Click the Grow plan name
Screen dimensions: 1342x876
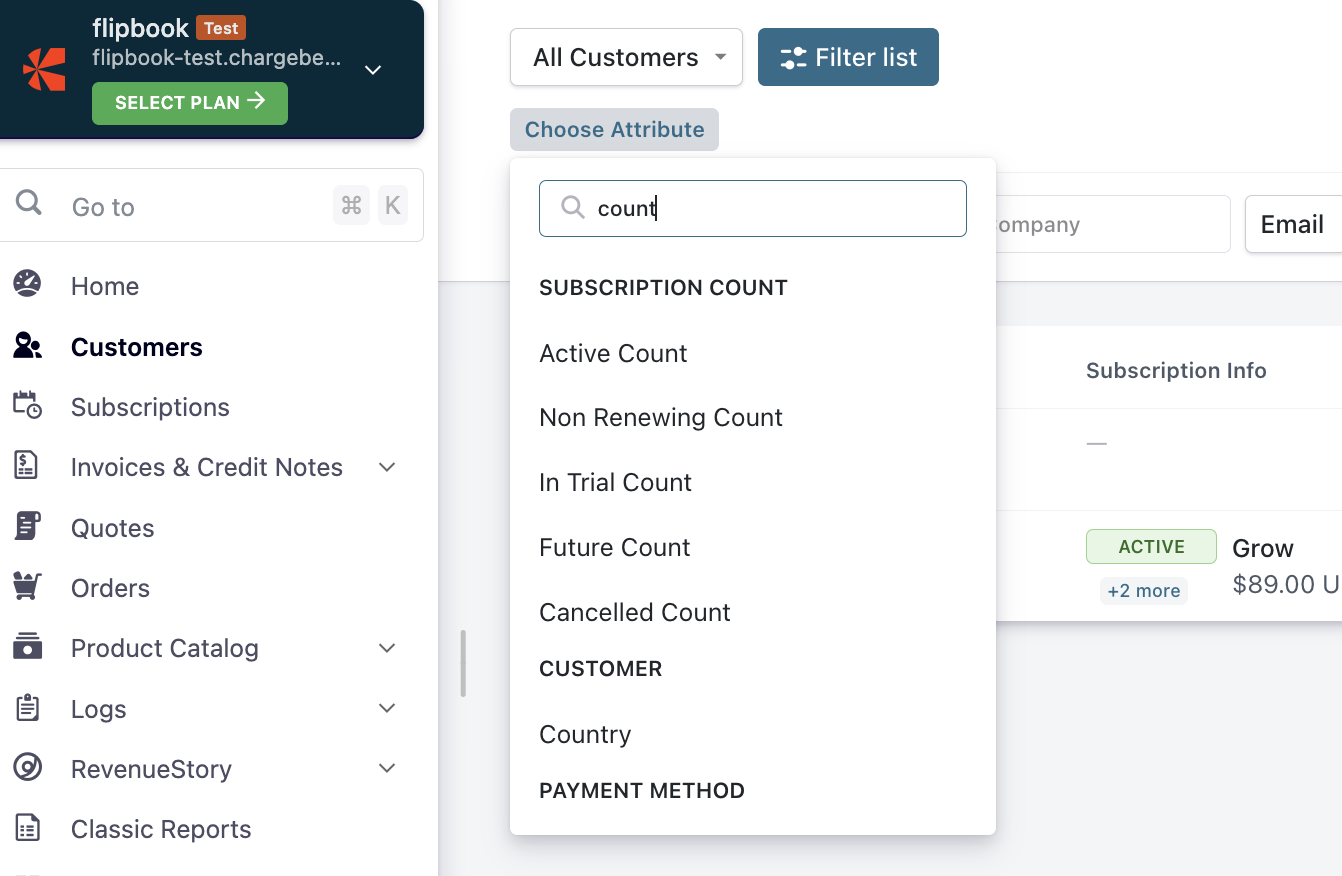[1263, 548]
